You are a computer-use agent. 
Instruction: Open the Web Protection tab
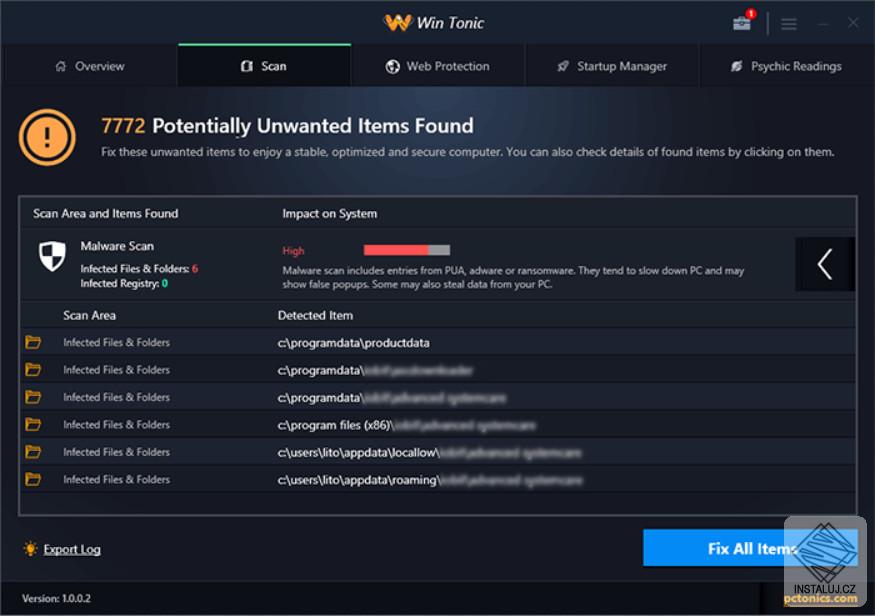point(437,66)
